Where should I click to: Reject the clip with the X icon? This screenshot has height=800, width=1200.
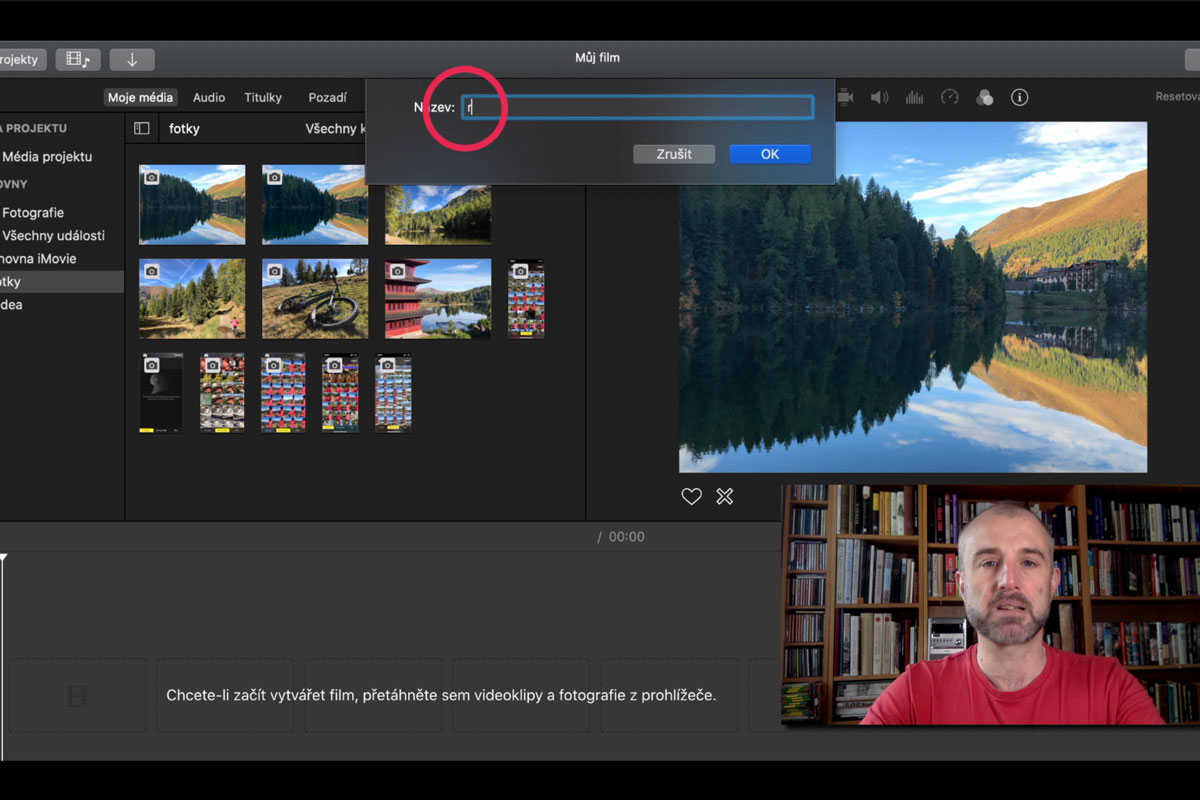pyautogui.click(x=725, y=496)
